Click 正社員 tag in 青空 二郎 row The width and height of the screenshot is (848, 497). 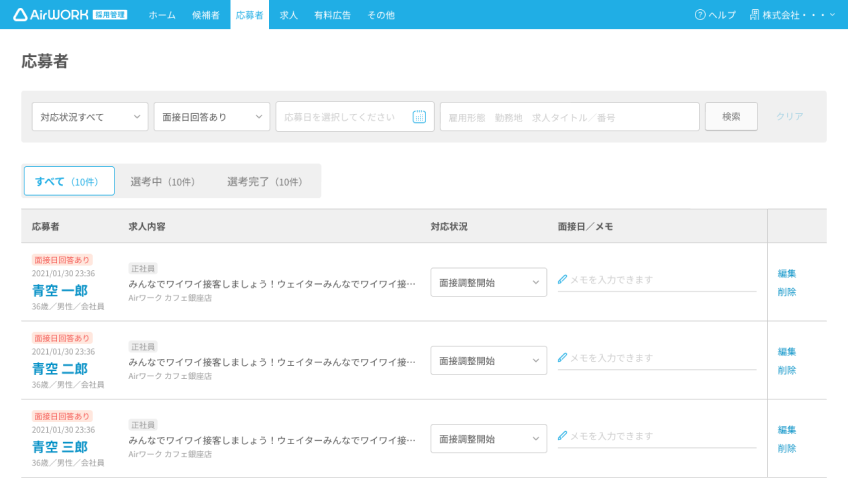143,347
